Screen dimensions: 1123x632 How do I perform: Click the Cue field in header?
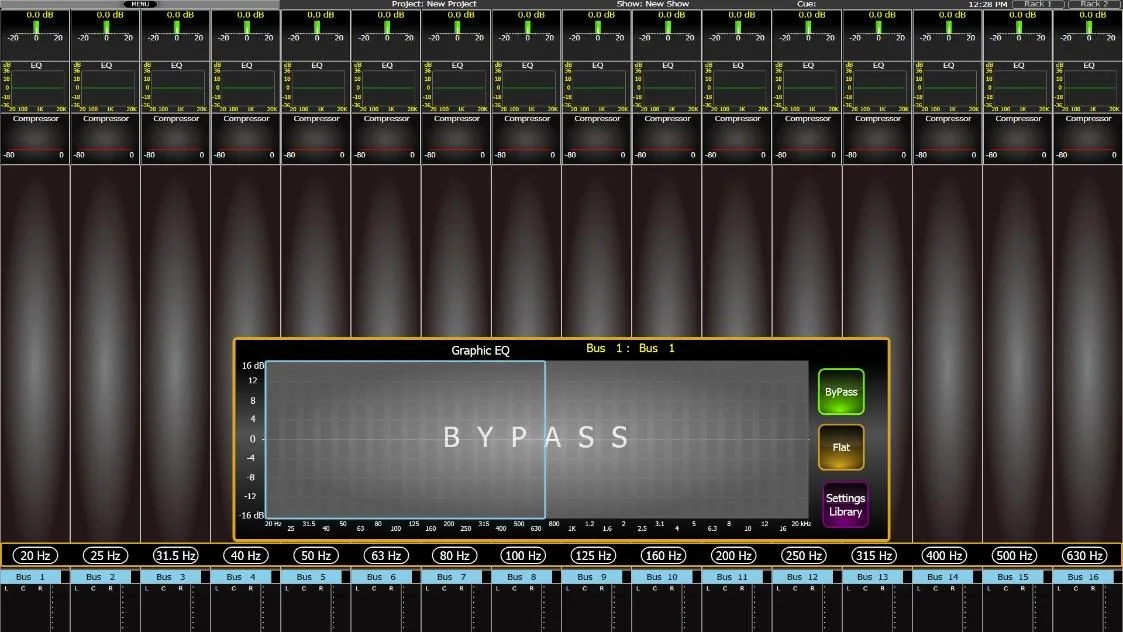[806, 4]
